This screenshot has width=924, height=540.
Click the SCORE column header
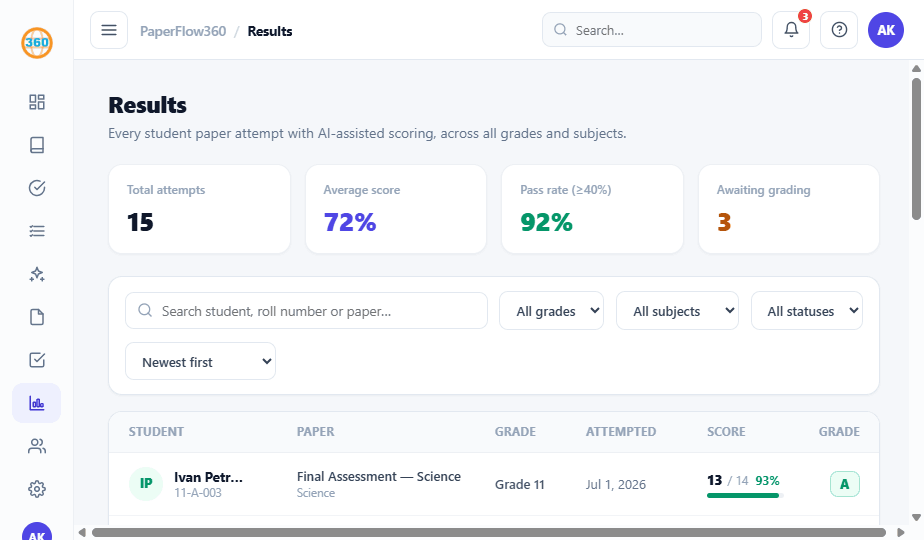(726, 432)
